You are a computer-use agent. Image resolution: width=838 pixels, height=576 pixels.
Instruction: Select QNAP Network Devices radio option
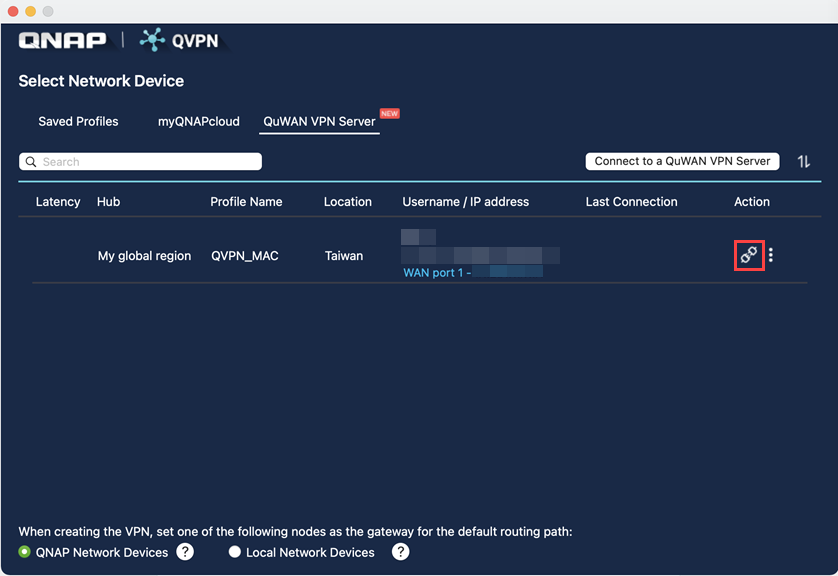pos(25,552)
